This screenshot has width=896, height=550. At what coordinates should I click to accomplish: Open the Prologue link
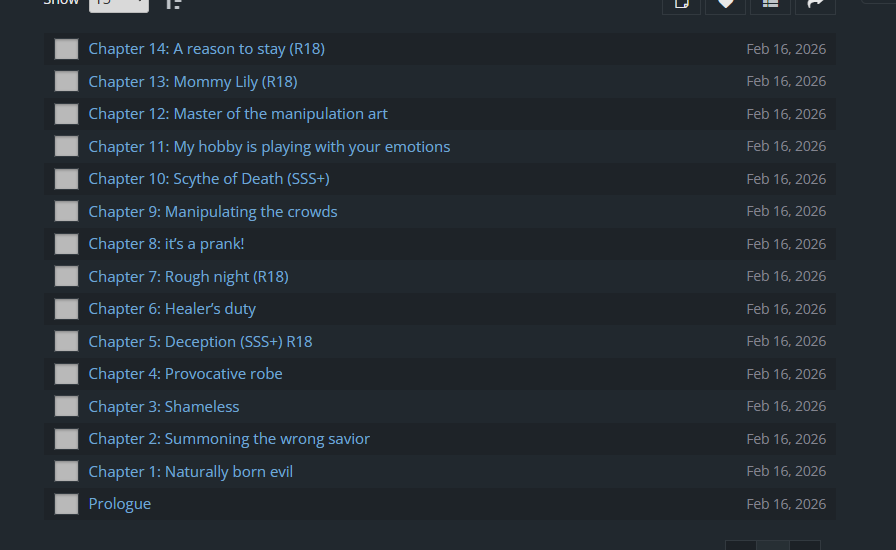[x=119, y=504]
